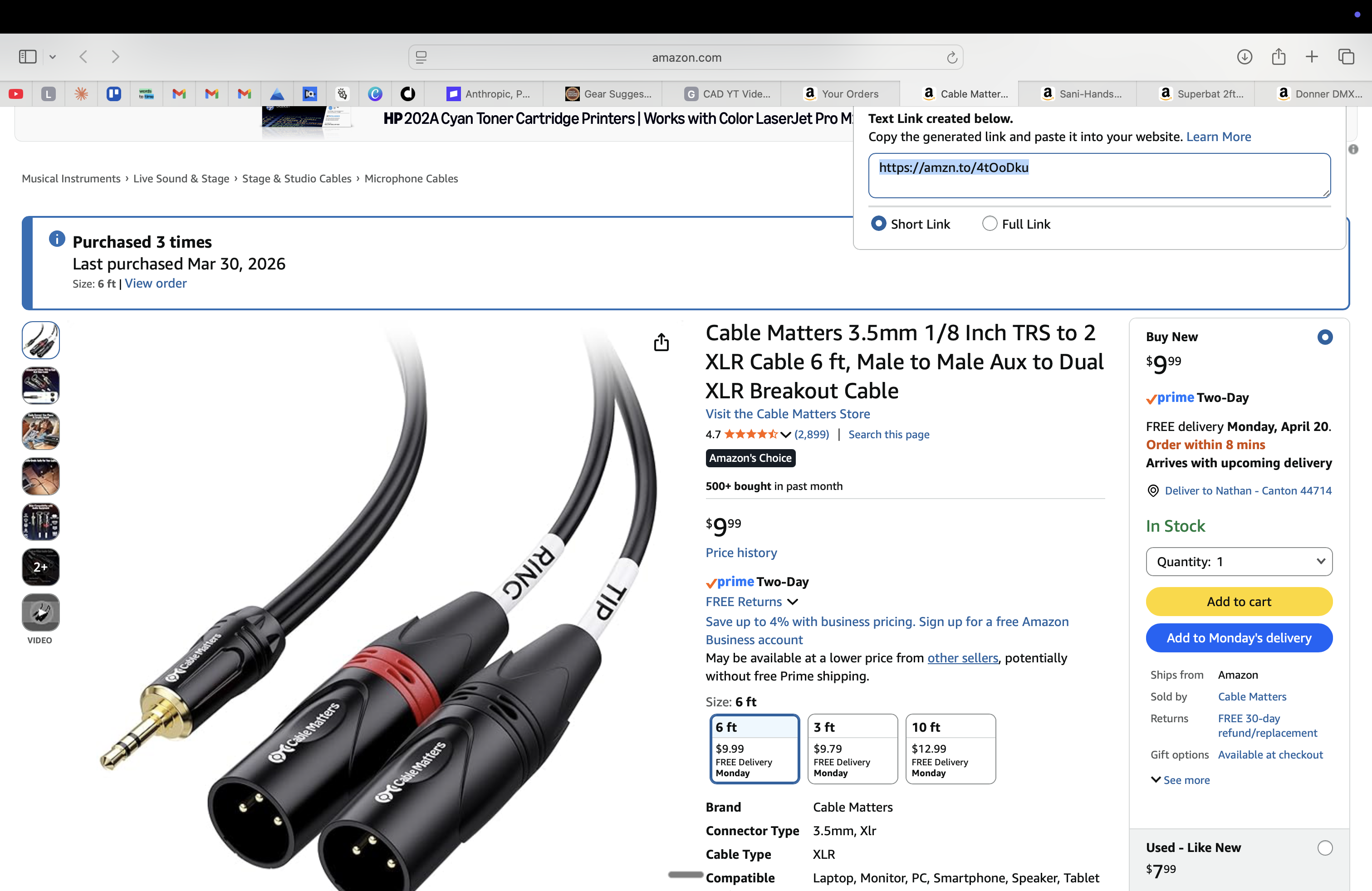
Task: Select the 2+ more images thumbnail
Action: click(41, 567)
